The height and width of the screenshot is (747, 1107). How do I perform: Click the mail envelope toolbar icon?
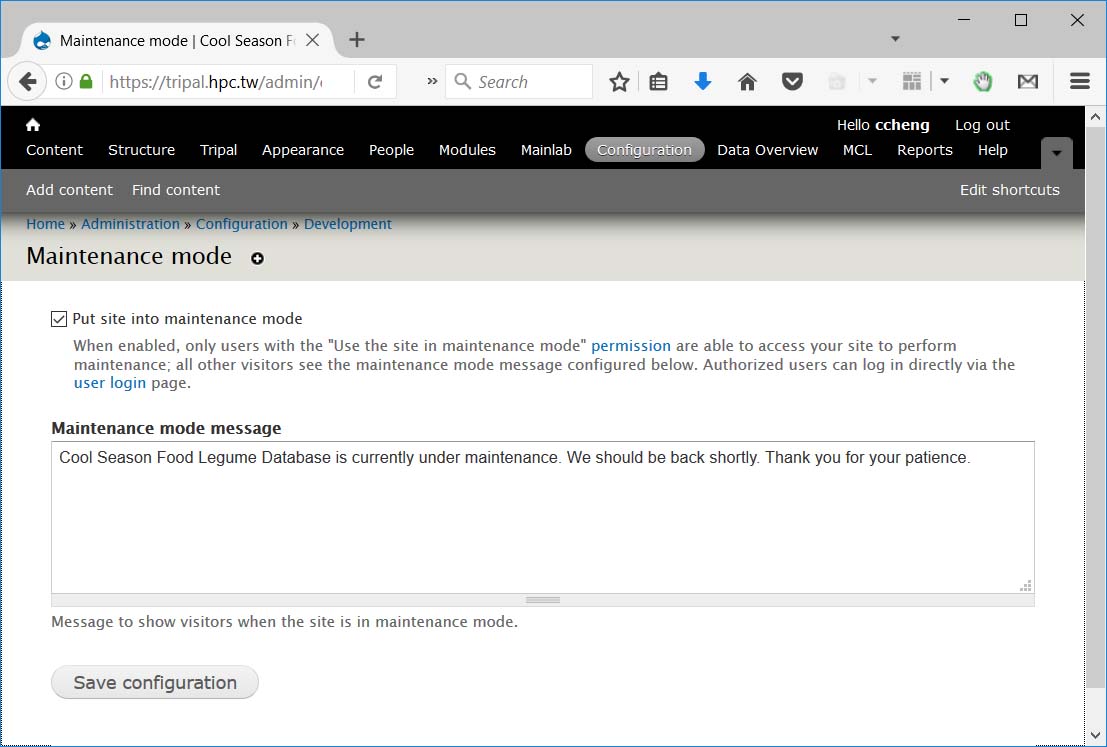pyautogui.click(x=1027, y=82)
